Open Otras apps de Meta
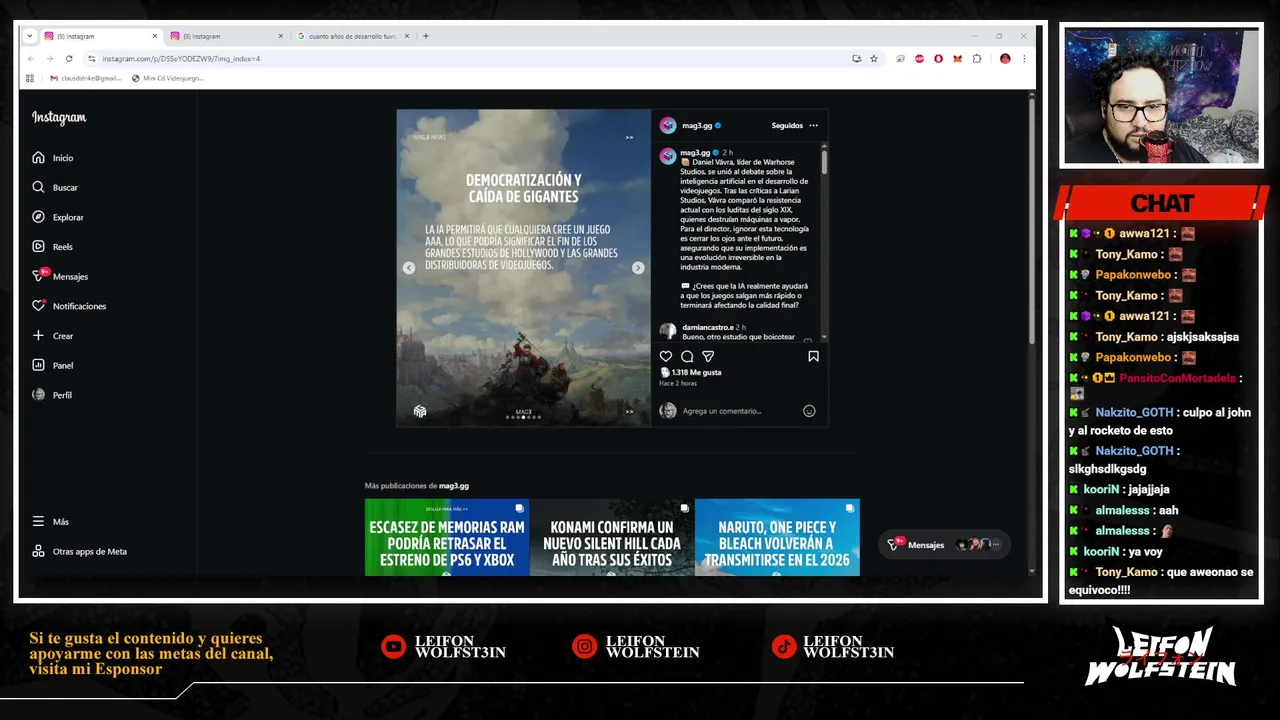1280x720 pixels. tap(80, 551)
